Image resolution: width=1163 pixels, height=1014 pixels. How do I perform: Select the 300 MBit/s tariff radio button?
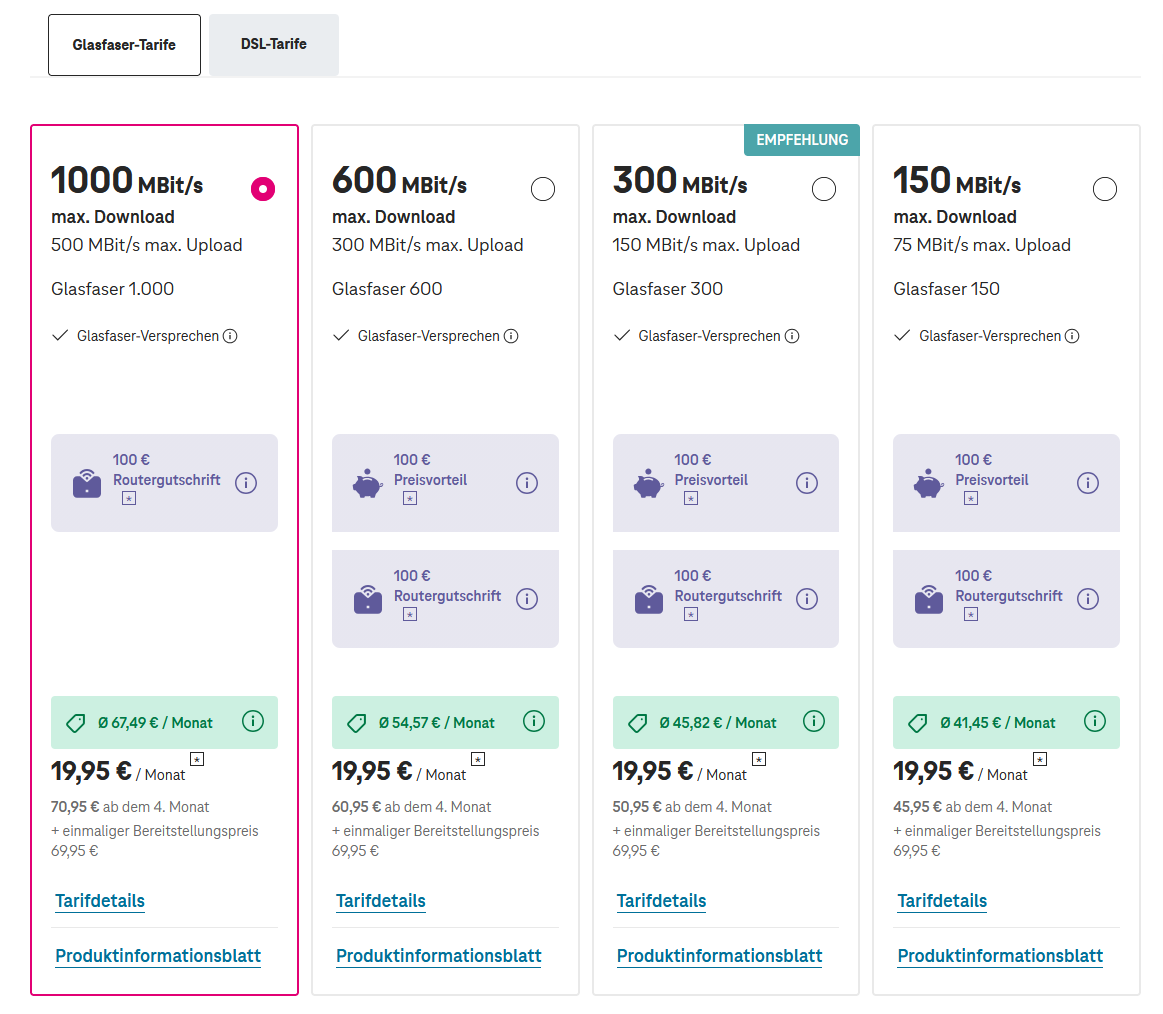click(823, 189)
